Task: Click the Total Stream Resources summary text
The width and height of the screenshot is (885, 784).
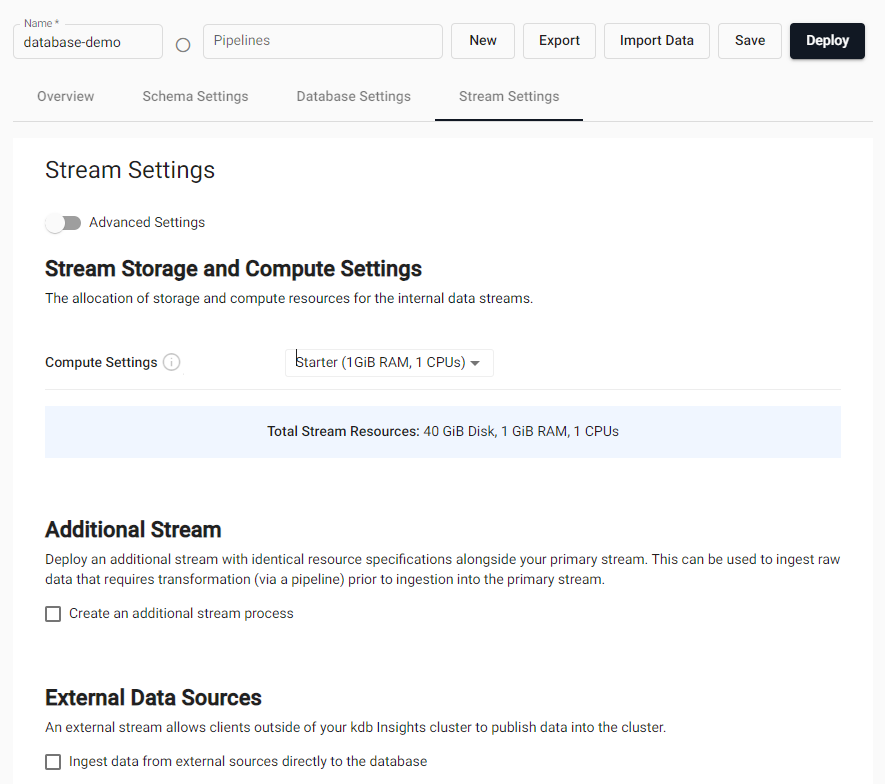Action: click(443, 432)
